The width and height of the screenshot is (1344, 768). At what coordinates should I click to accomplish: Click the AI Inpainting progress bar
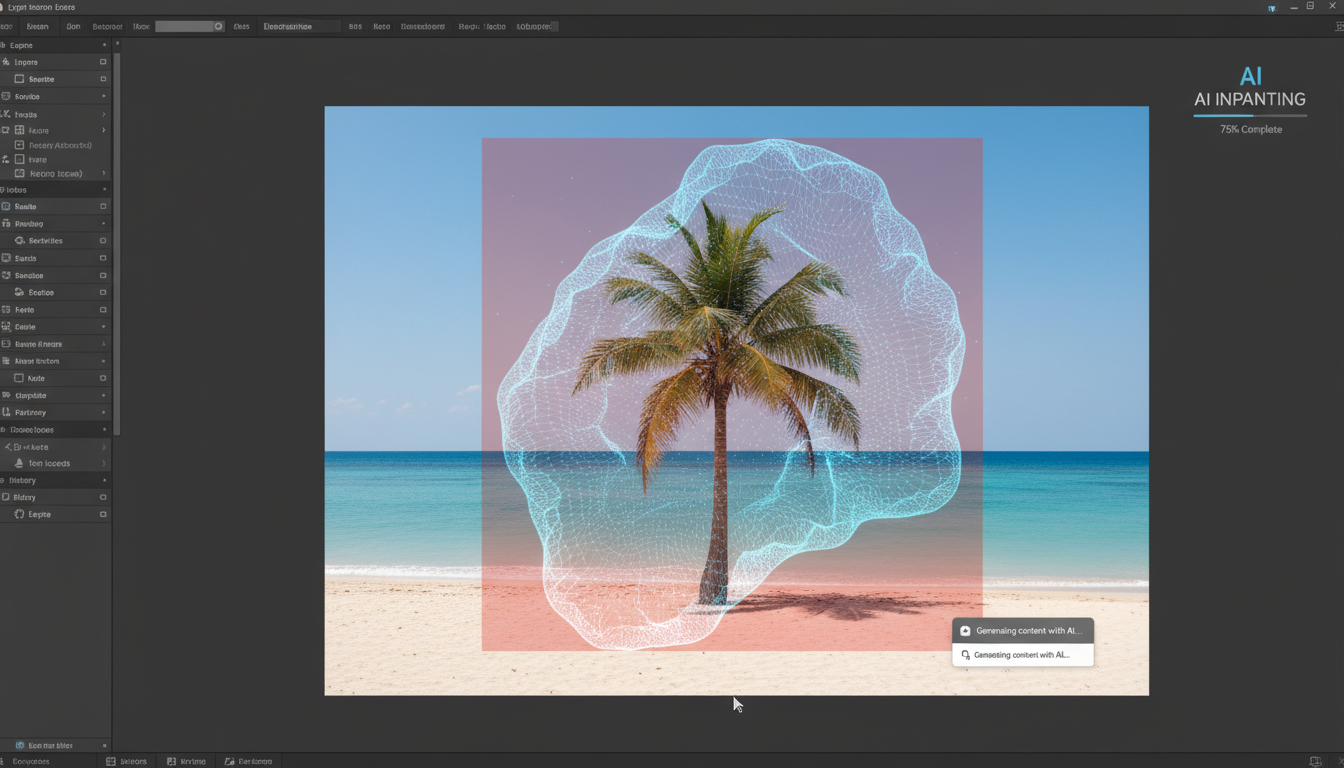(1249, 116)
